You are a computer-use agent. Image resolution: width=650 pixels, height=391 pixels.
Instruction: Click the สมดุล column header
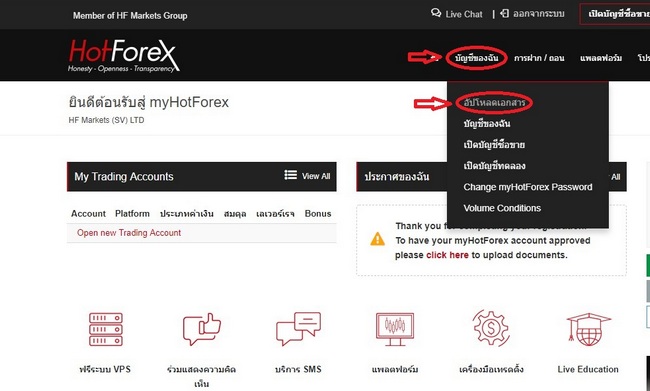235,214
